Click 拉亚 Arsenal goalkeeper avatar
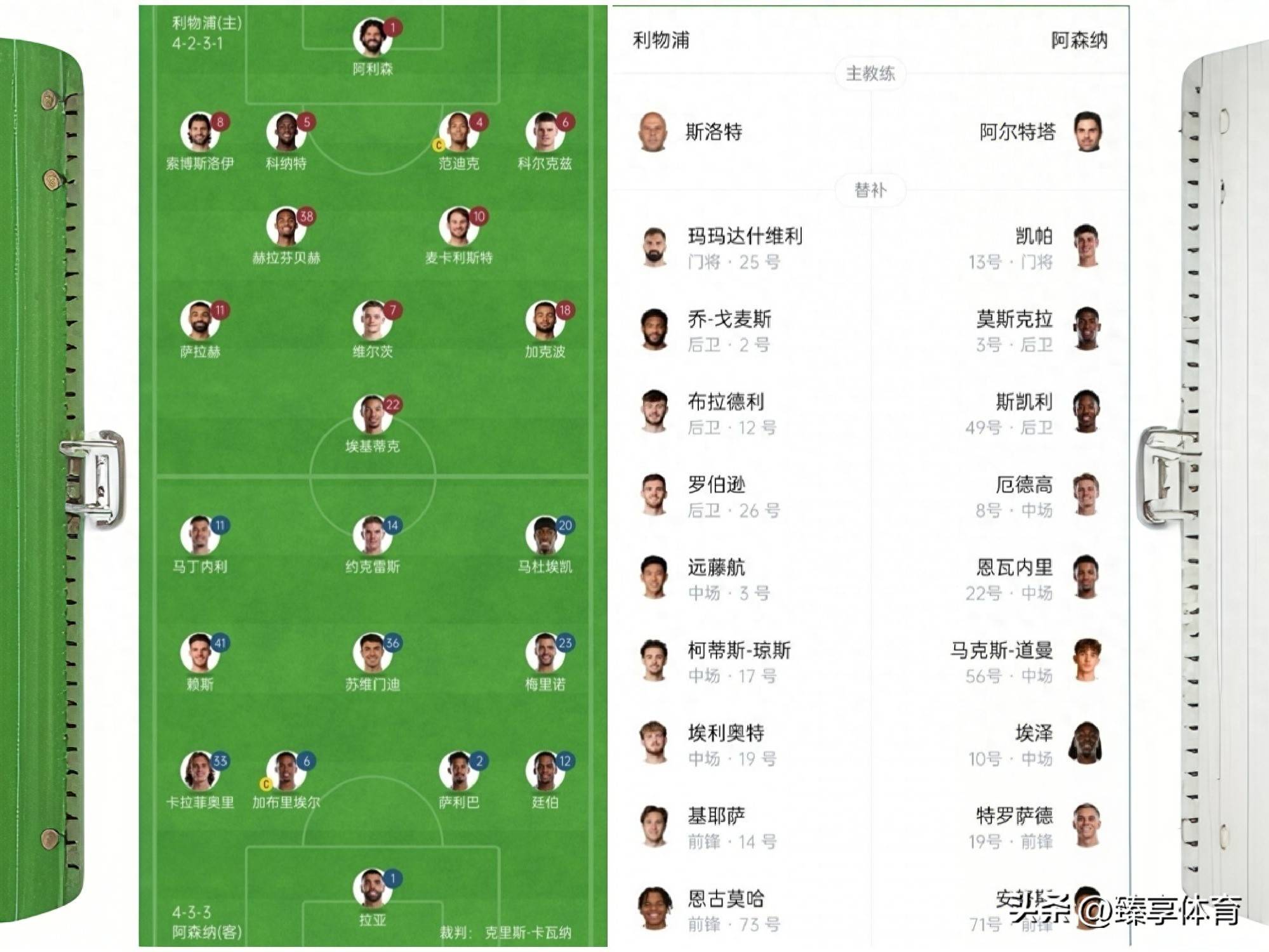 click(371, 888)
